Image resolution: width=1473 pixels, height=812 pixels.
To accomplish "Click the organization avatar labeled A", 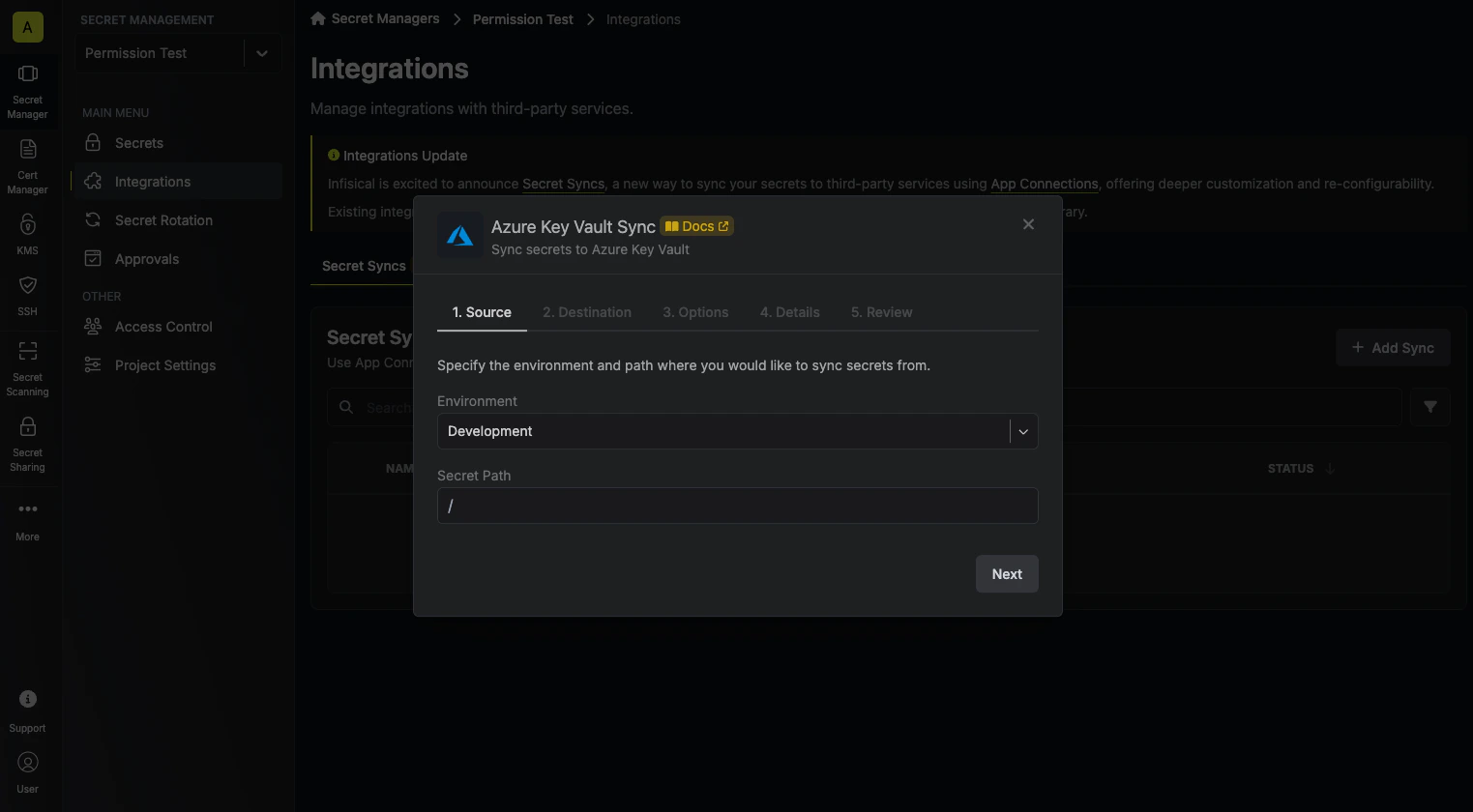I will 27,27.
